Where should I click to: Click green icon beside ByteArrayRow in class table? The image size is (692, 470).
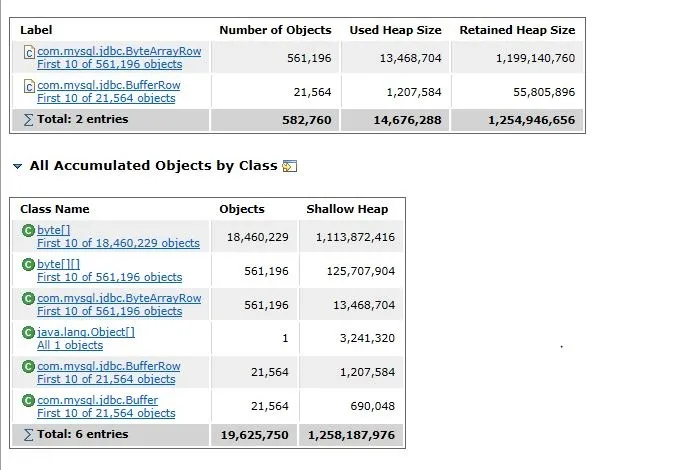pyautogui.click(x=29, y=298)
